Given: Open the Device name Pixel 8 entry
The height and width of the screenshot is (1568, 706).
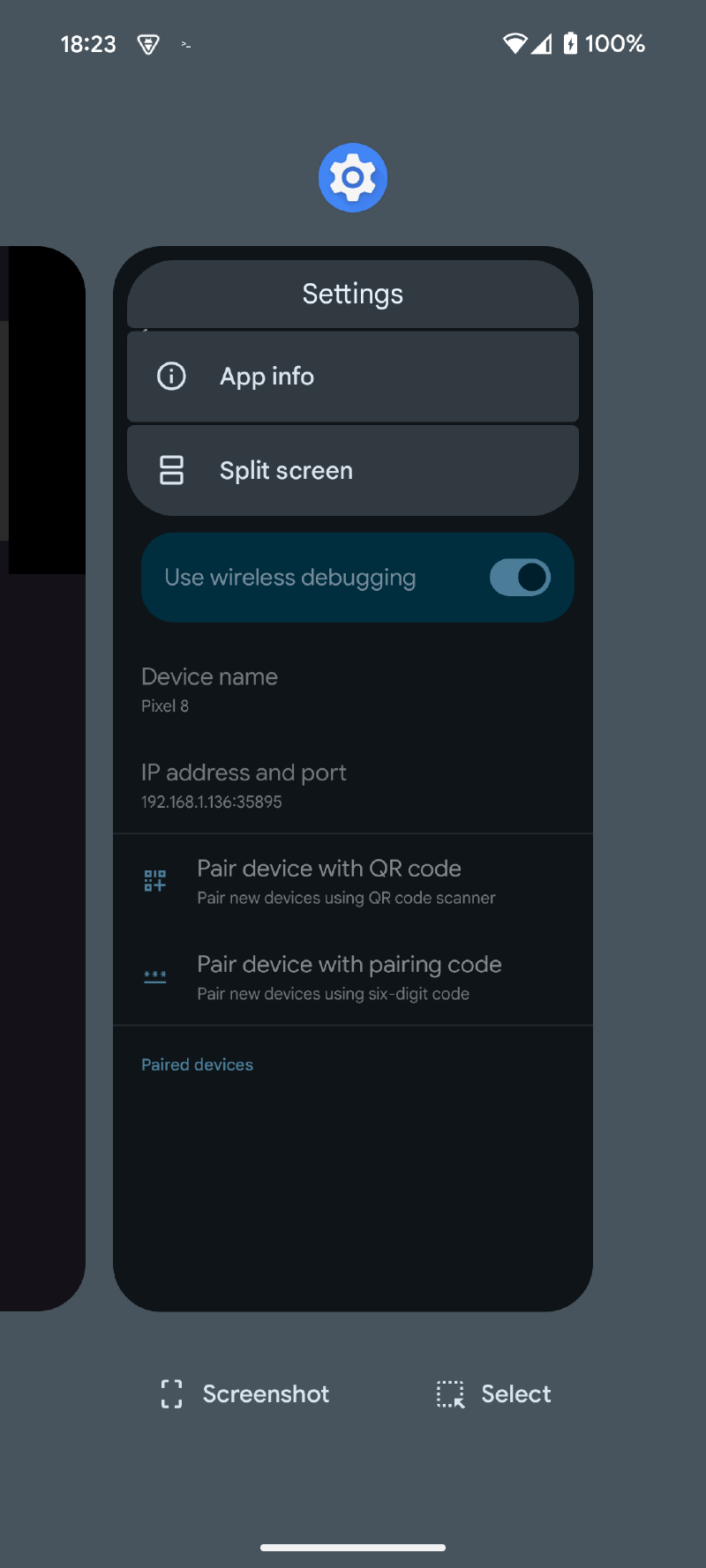Looking at the screenshot, I should coord(210,690).
